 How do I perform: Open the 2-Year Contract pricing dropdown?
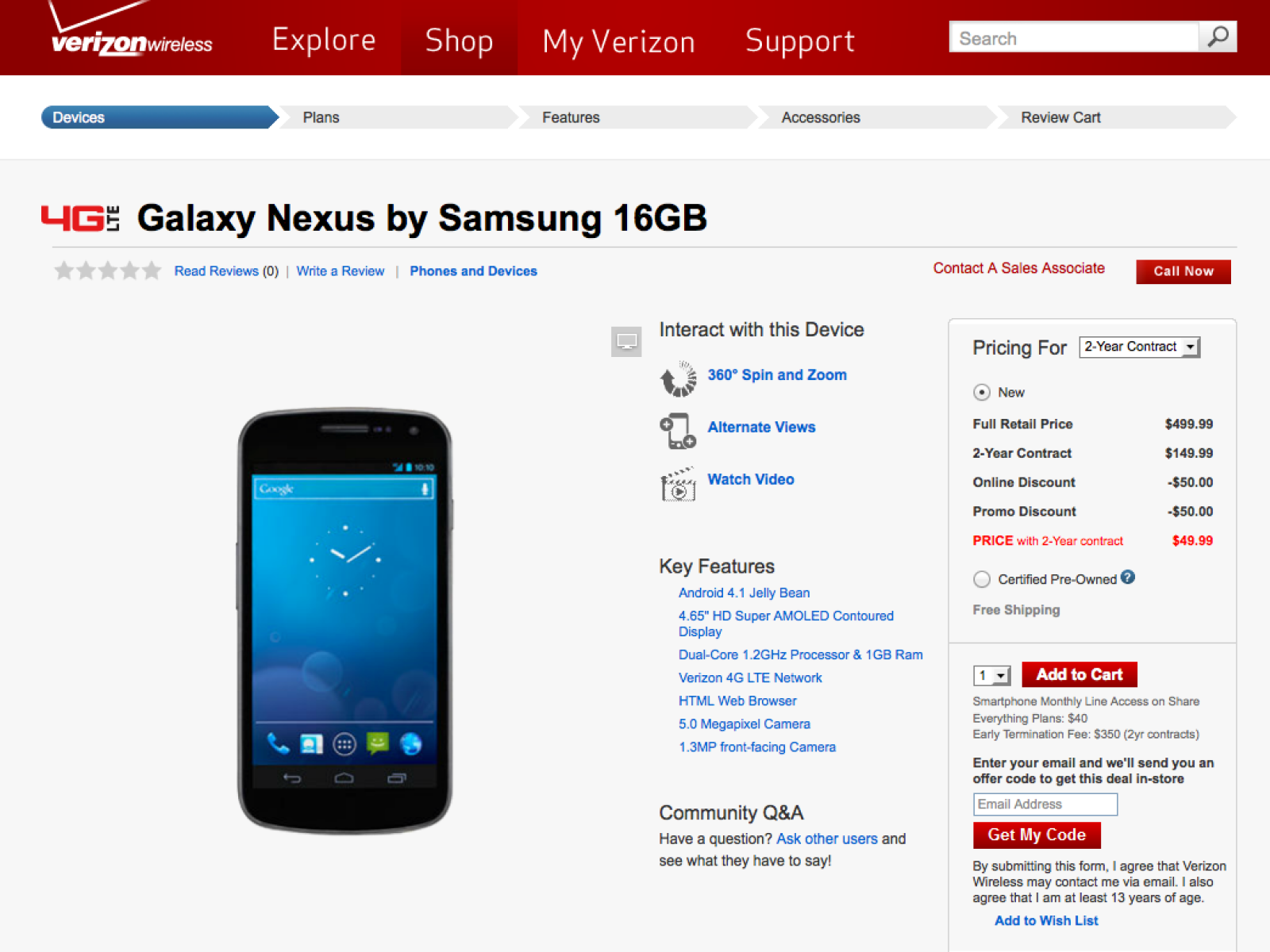[1139, 347]
